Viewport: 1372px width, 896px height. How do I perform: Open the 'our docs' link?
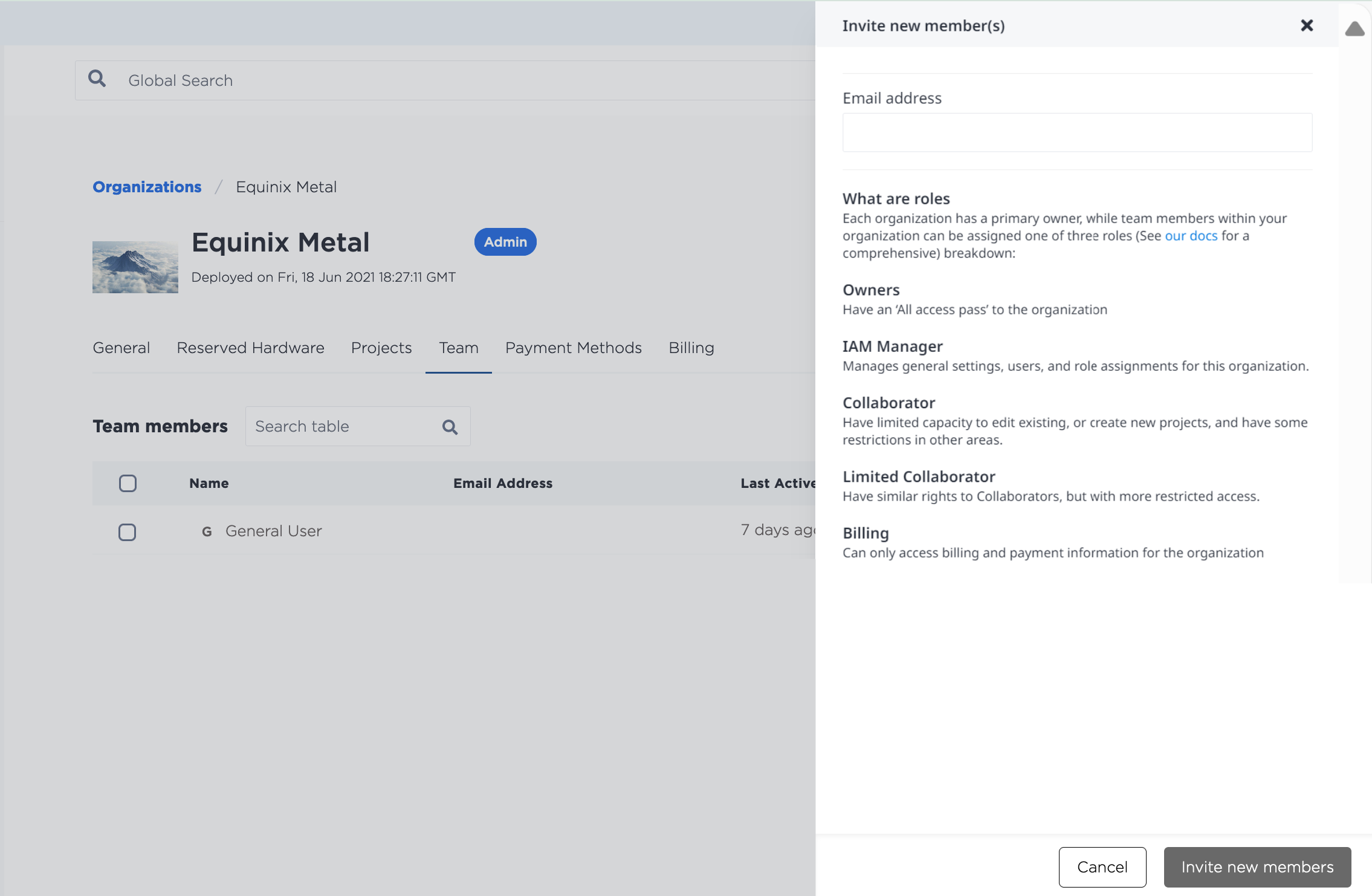(x=1191, y=236)
